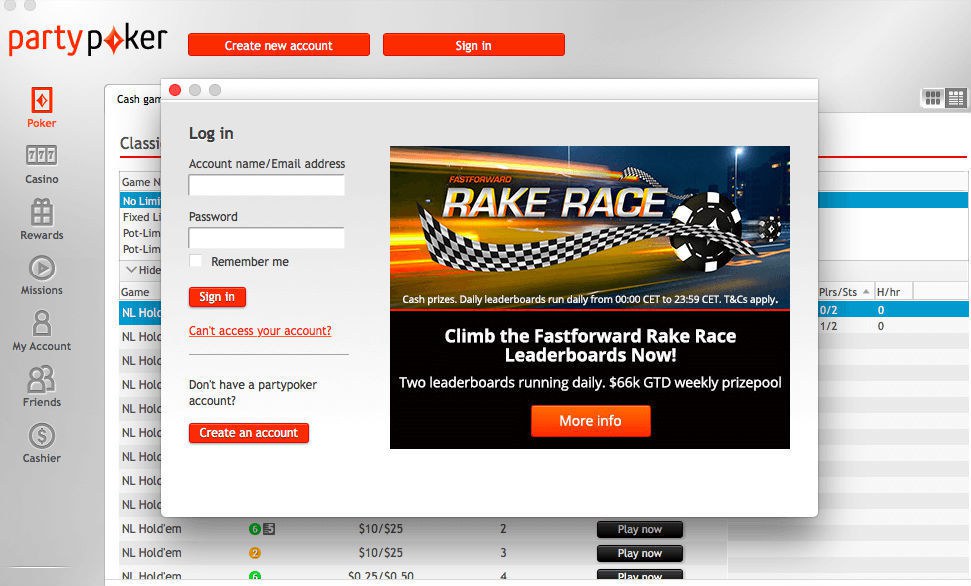Click More info on Rake Race banner

(590, 421)
